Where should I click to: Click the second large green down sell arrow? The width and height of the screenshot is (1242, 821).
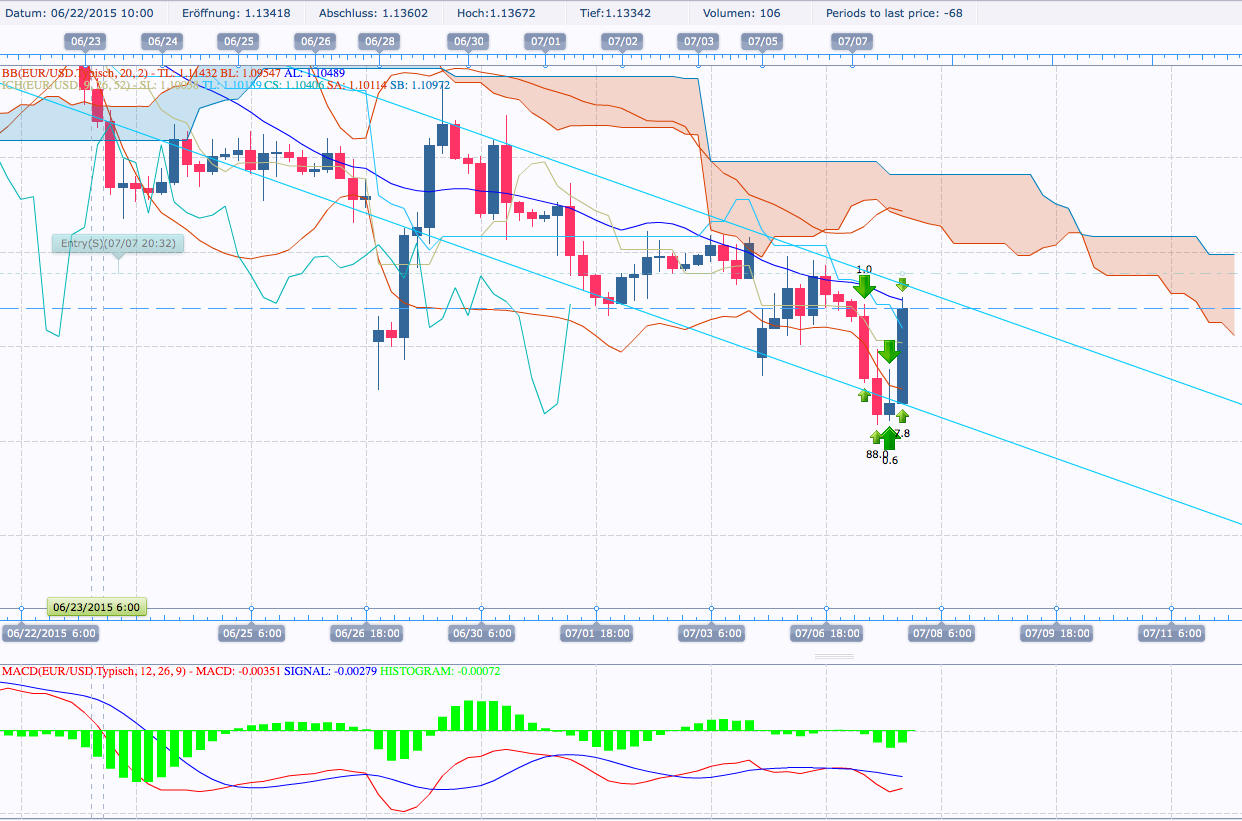click(889, 352)
